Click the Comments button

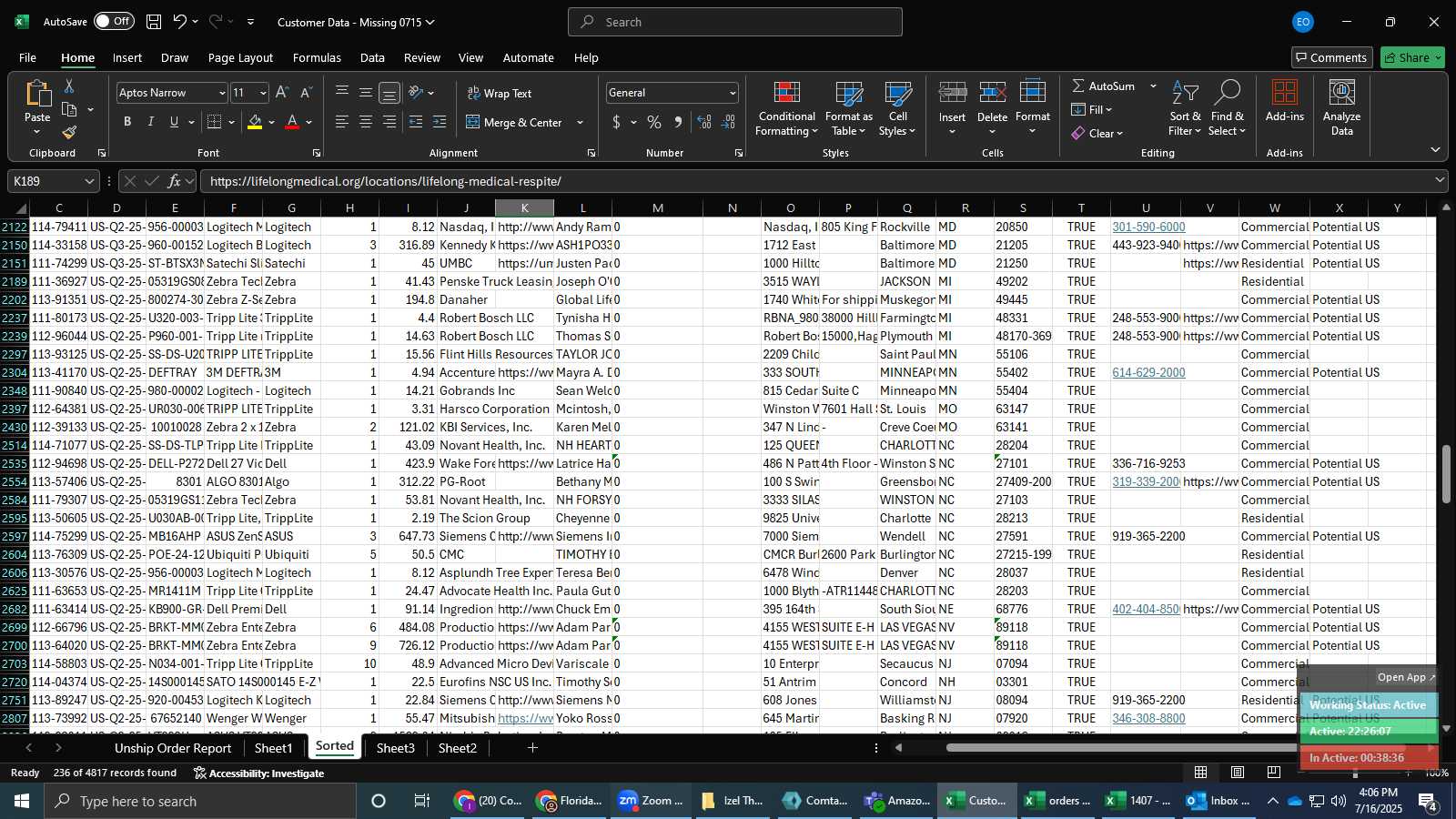click(x=1330, y=57)
